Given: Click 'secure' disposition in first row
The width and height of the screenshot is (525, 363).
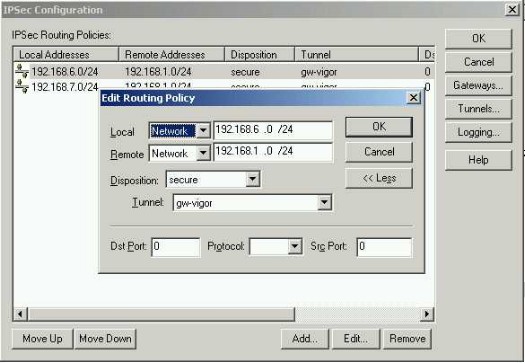Looking at the screenshot, I should pyautogui.click(x=245, y=72).
